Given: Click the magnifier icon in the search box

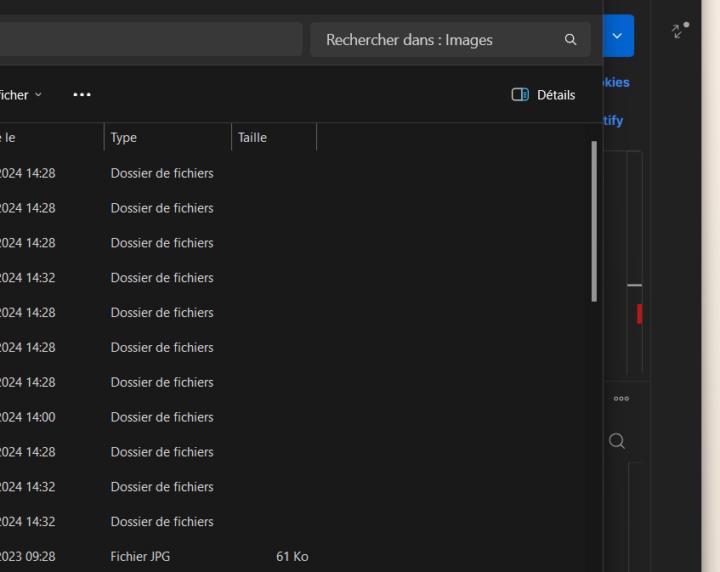Looking at the screenshot, I should 570,40.
